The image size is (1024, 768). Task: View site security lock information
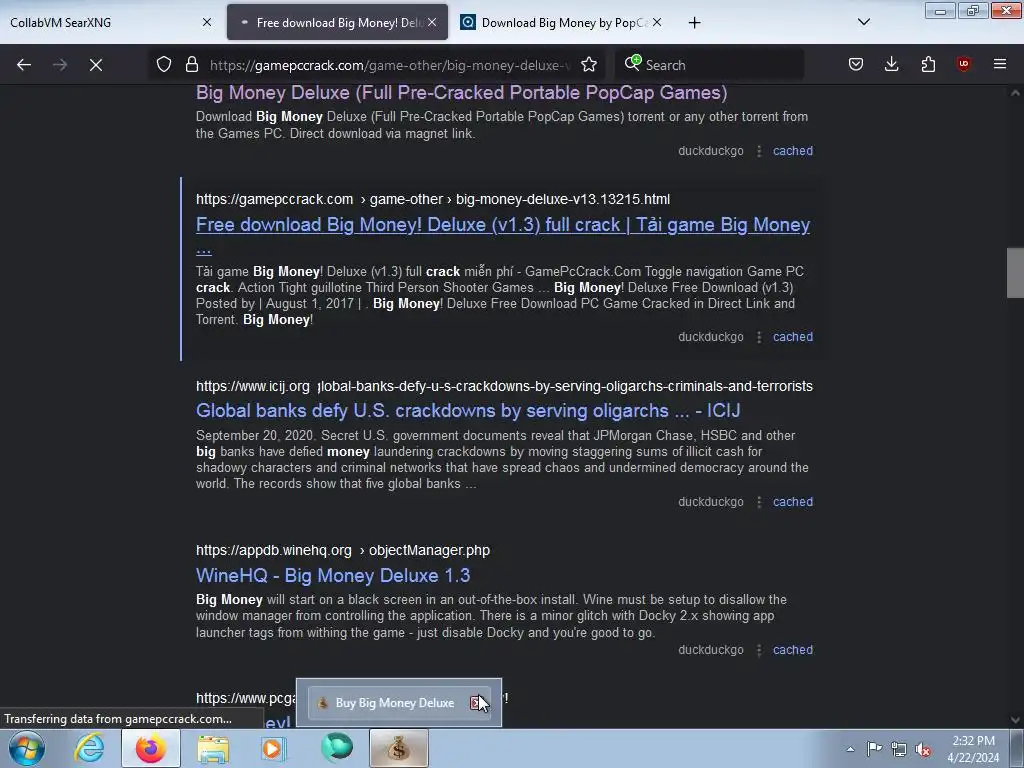191,64
